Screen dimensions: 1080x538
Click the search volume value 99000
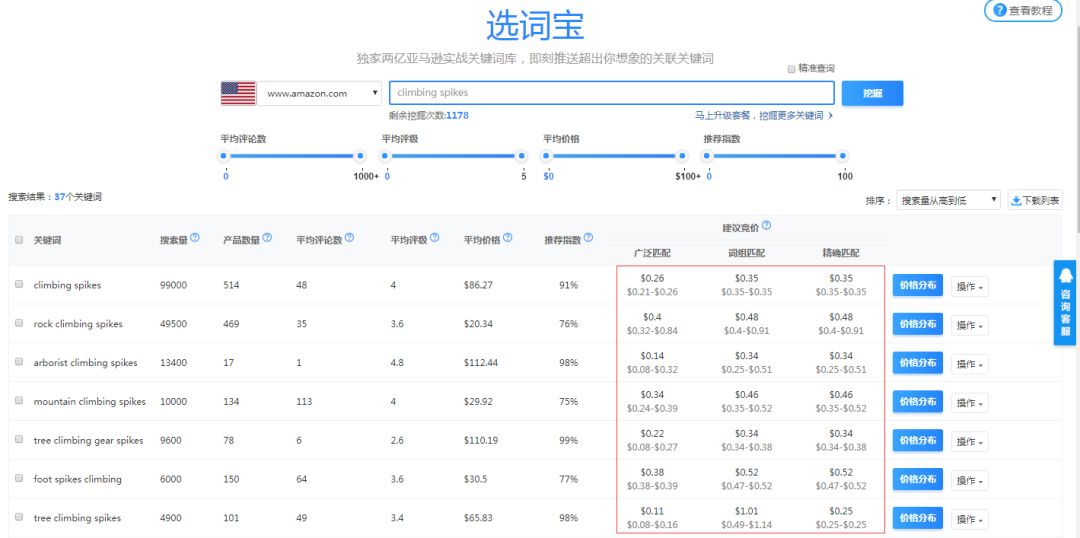(174, 285)
